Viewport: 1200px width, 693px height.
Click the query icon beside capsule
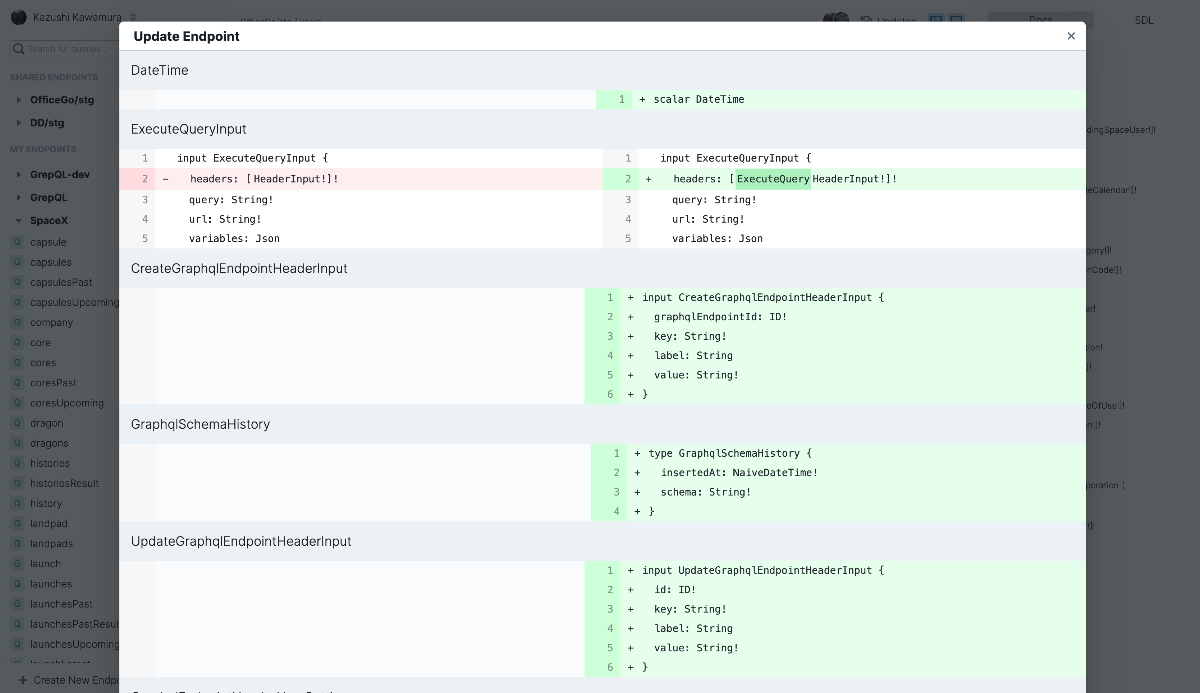[17, 242]
